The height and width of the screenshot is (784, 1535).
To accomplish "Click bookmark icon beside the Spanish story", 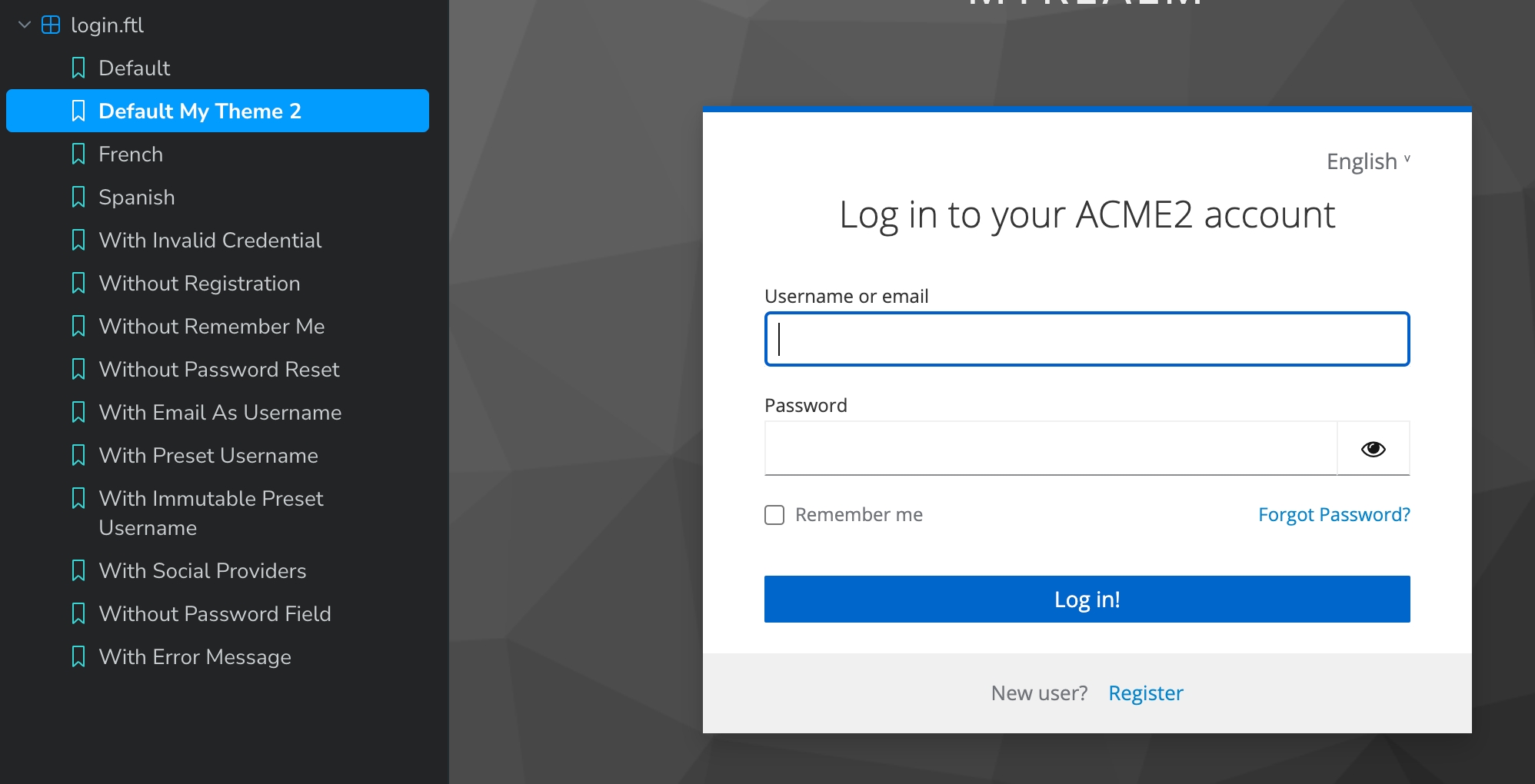I will [78, 198].
